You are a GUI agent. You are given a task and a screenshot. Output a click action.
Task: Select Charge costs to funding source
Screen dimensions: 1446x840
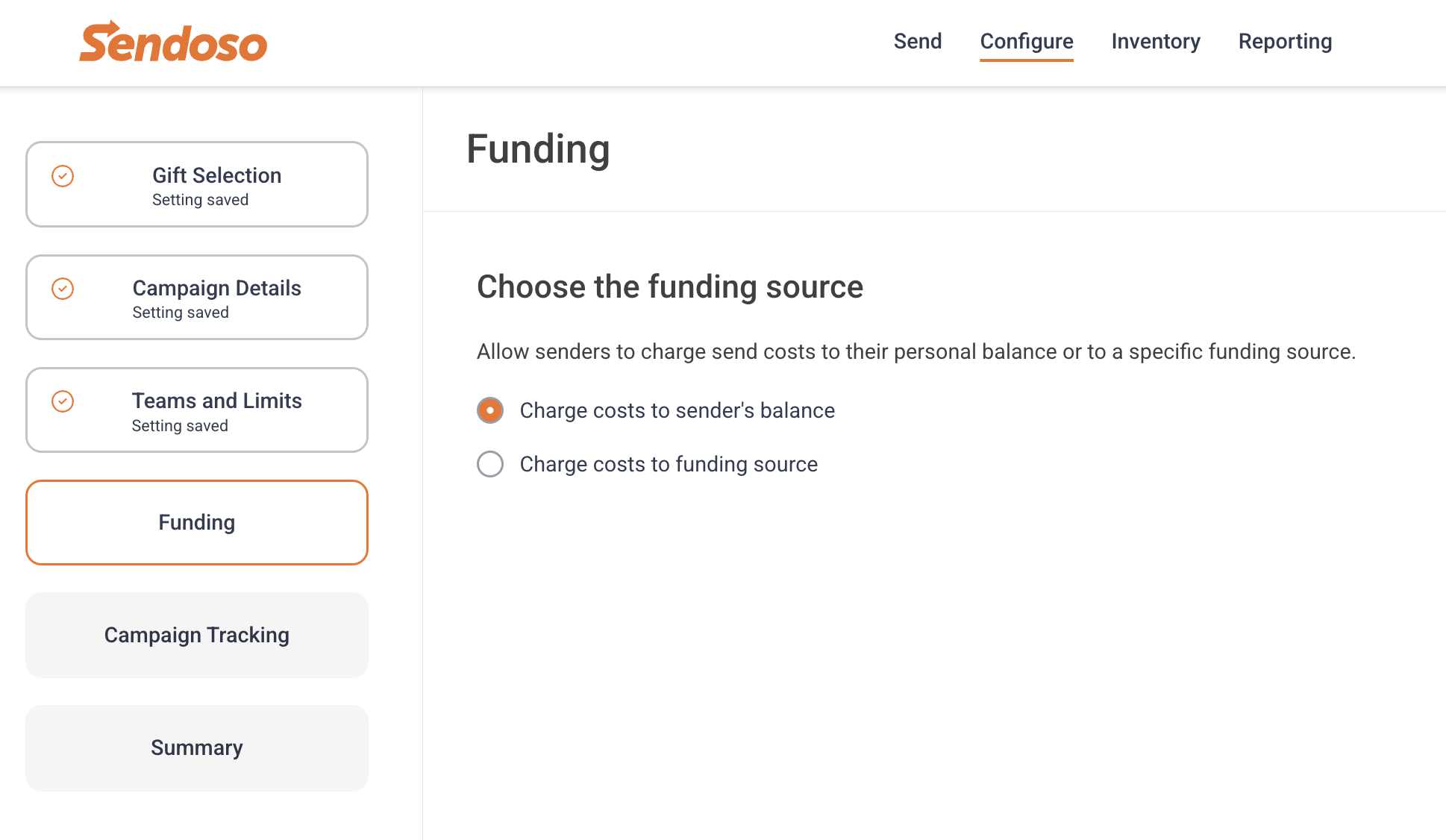click(490, 464)
